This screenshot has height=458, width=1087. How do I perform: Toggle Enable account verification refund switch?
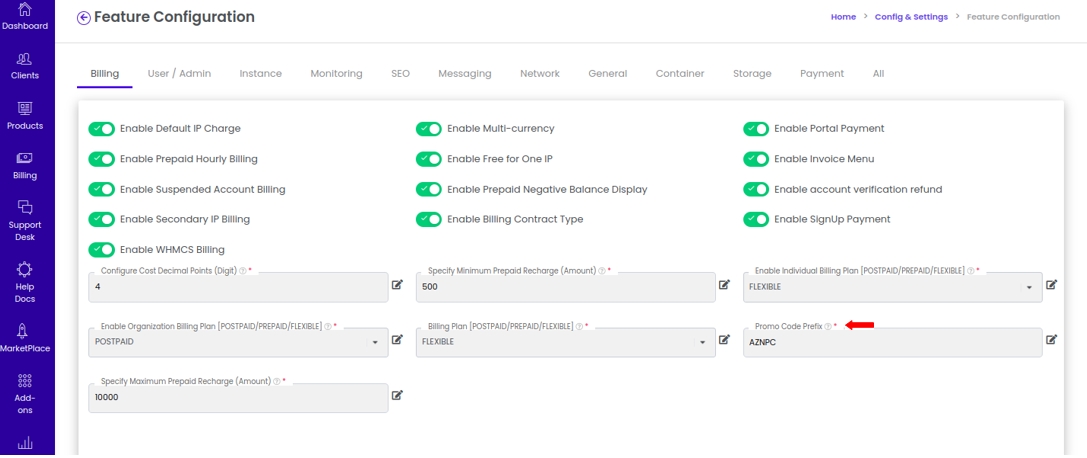click(756, 189)
